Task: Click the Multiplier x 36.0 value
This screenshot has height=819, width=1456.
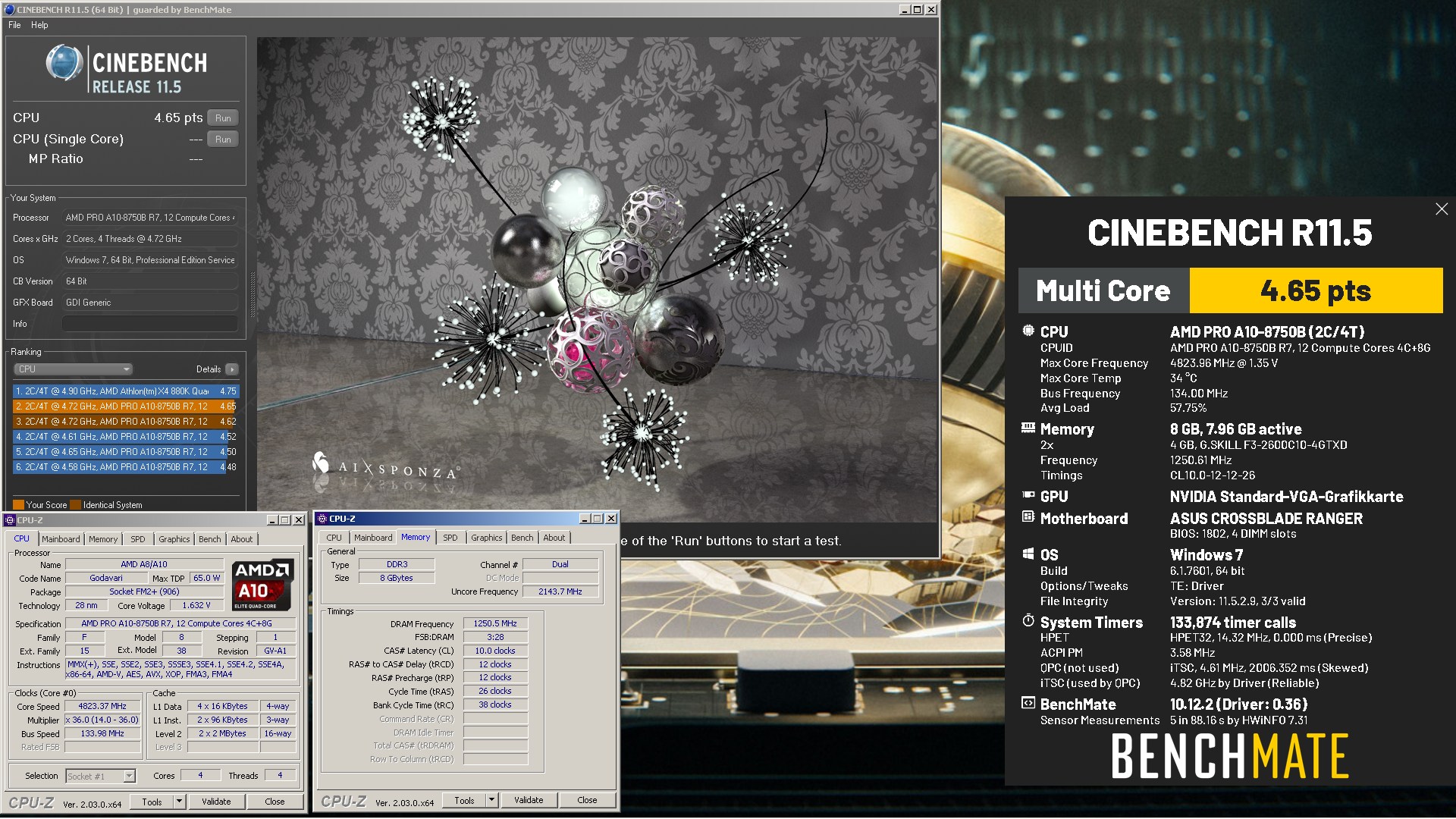Action: pos(102,720)
